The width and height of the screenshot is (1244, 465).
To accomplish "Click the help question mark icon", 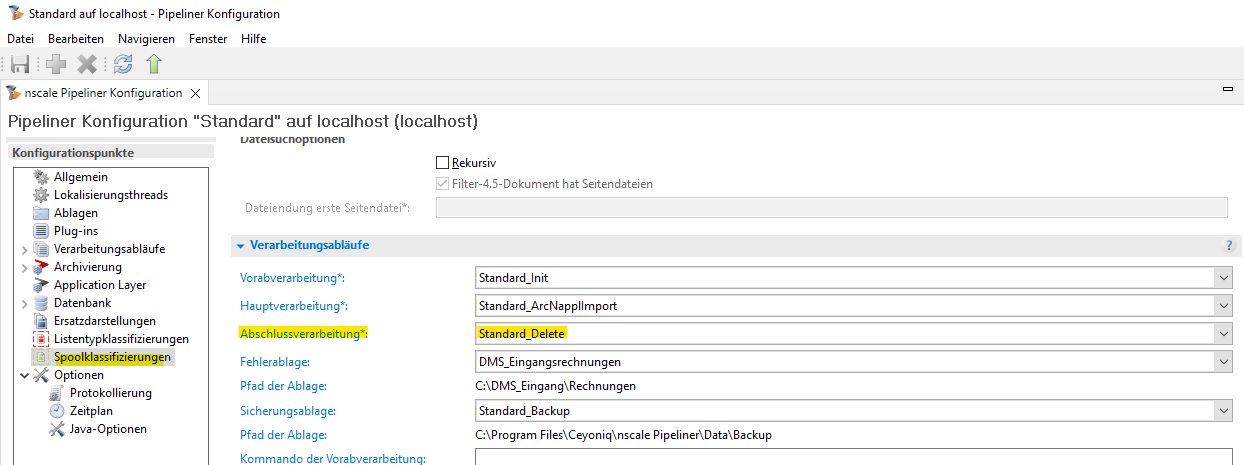I will [x=1229, y=245].
